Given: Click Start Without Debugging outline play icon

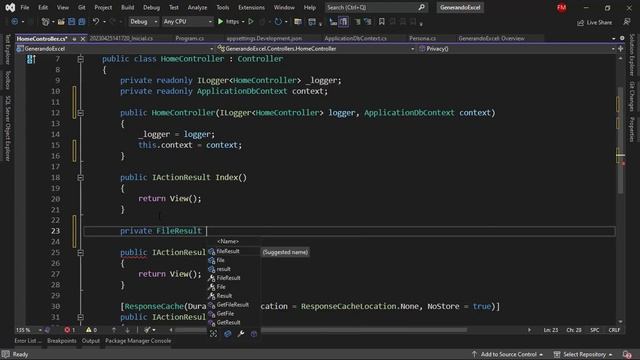Looking at the screenshot, I should pyautogui.click(x=251, y=22).
